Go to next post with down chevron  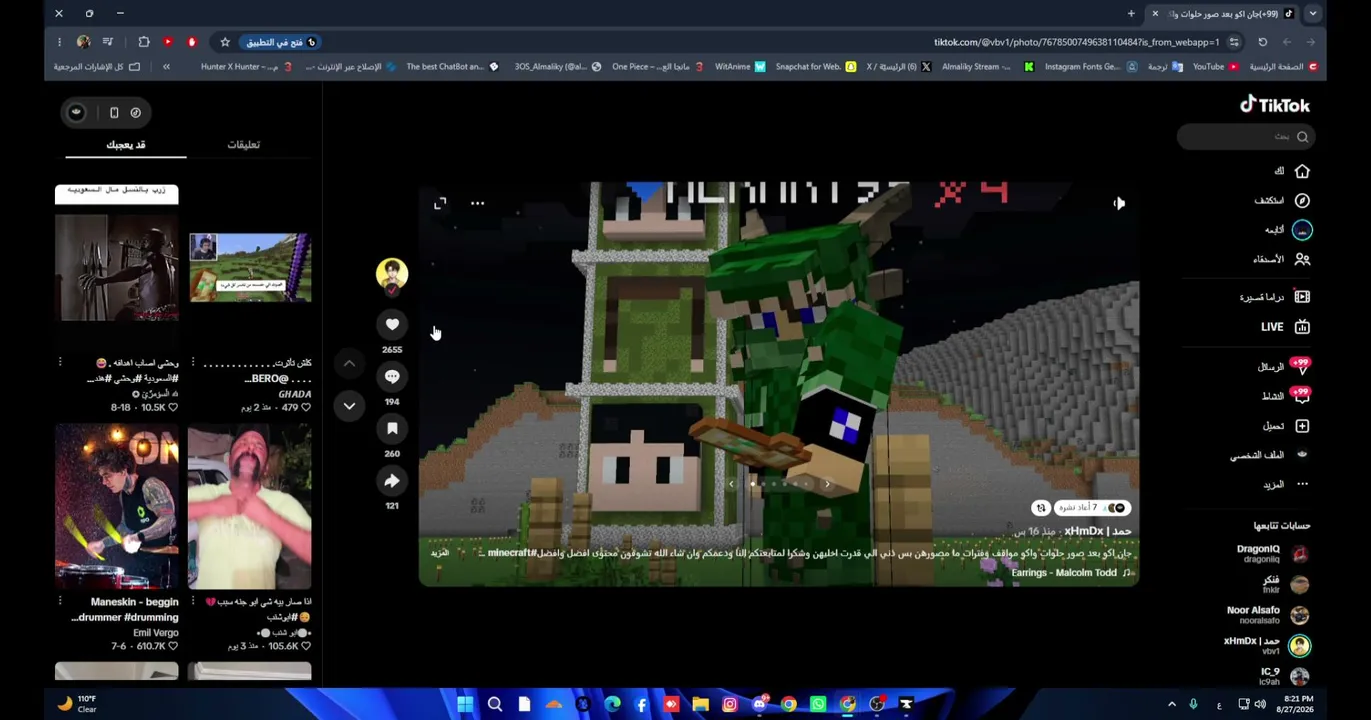click(349, 406)
